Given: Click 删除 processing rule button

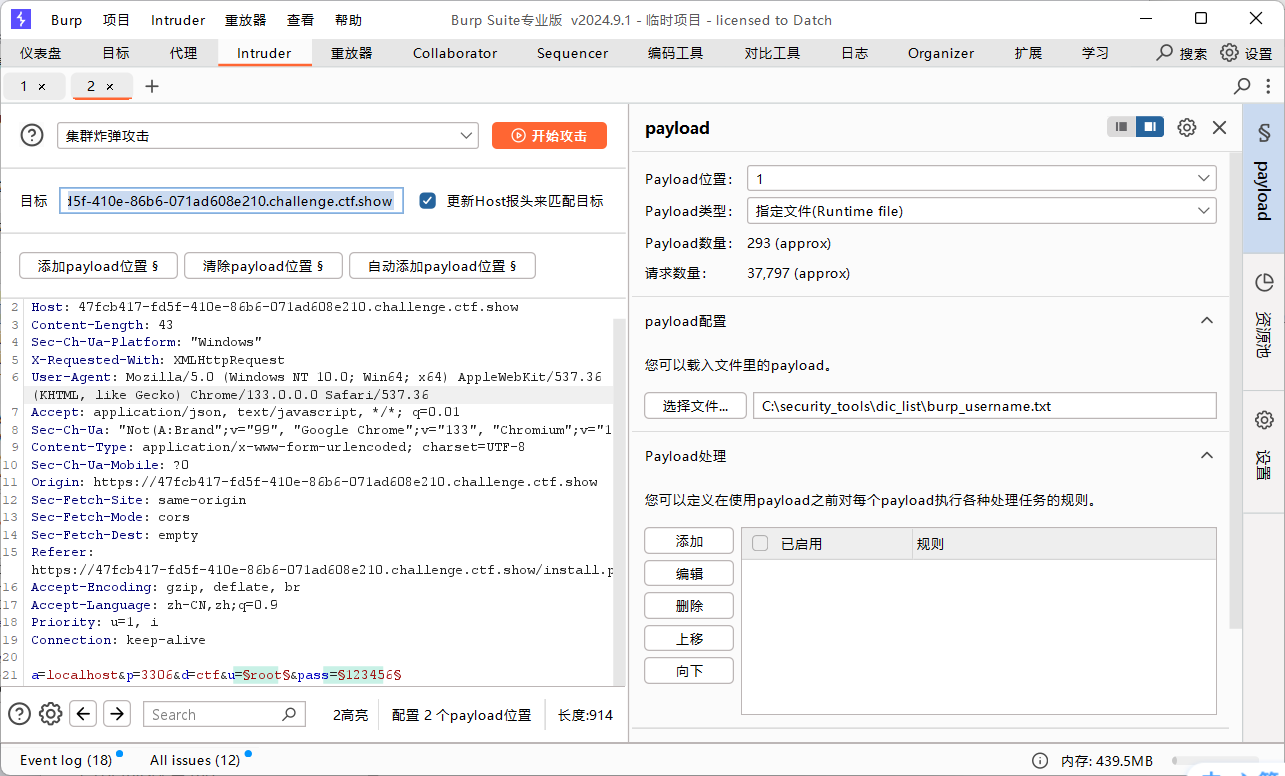Looking at the screenshot, I should (689, 606).
